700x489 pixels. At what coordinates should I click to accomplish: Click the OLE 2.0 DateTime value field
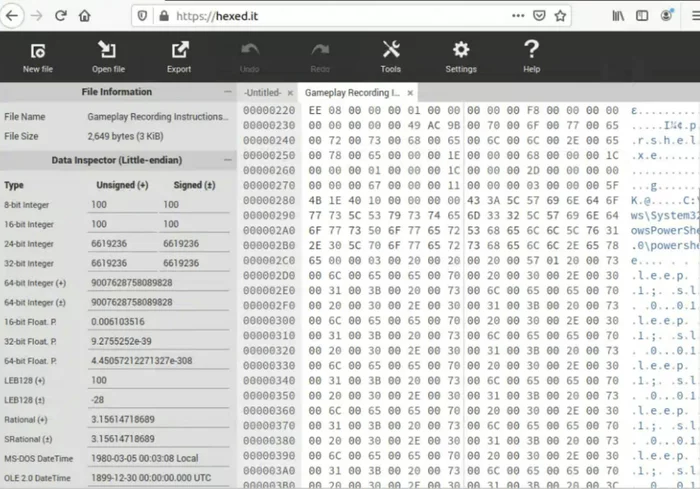[x=158, y=478]
